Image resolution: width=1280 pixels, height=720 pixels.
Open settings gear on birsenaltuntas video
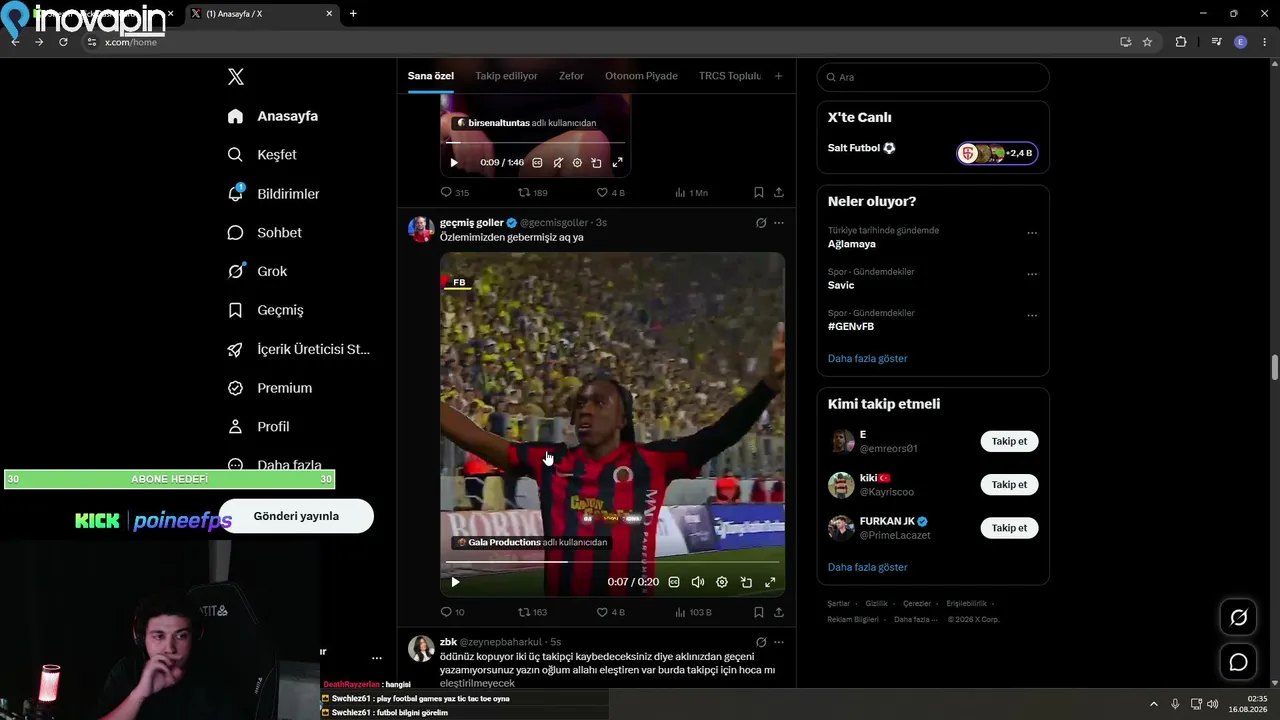(577, 162)
